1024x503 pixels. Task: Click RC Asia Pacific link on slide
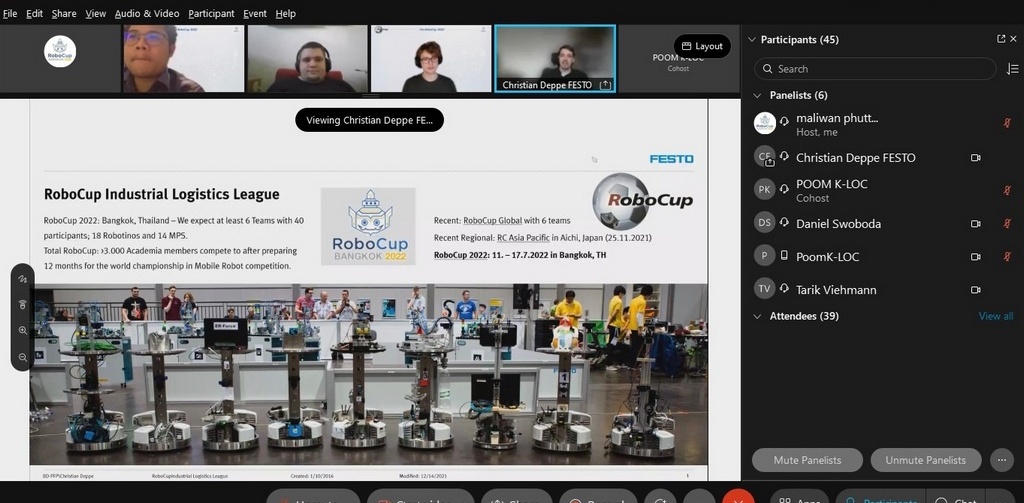pos(523,238)
